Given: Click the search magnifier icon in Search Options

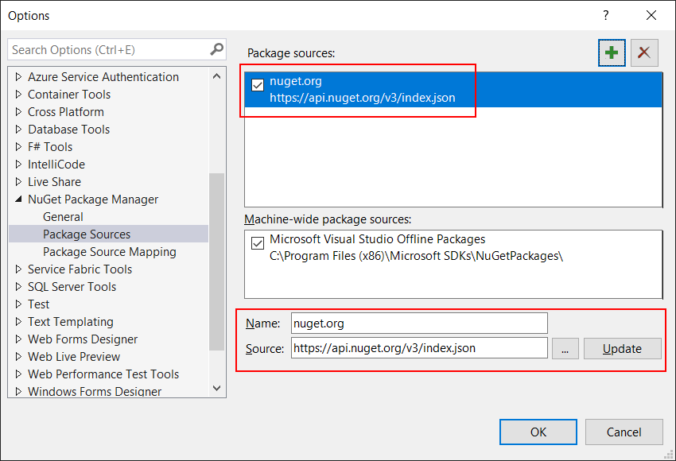Looking at the screenshot, I should click(217, 49).
